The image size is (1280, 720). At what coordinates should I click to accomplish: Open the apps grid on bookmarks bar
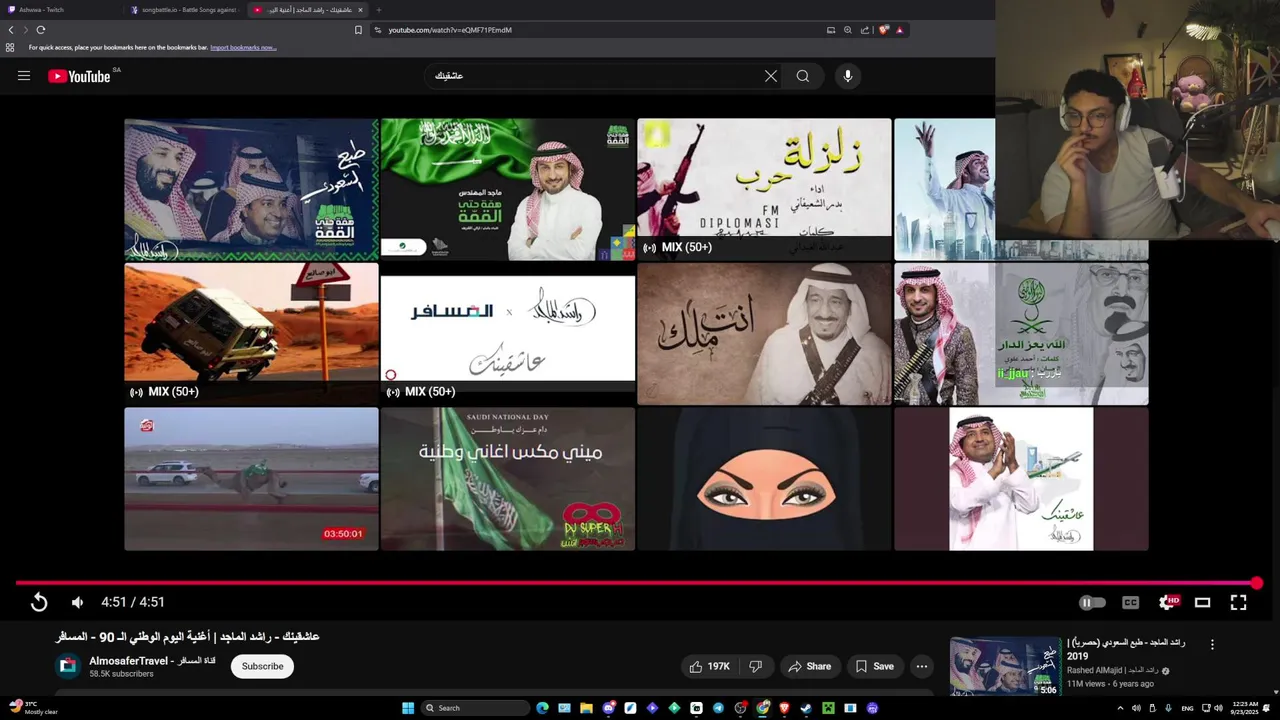[x=10, y=47]
